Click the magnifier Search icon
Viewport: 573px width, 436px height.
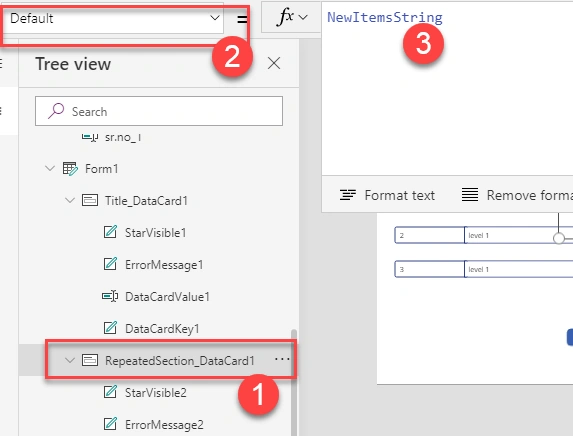(x=56, y=111)
